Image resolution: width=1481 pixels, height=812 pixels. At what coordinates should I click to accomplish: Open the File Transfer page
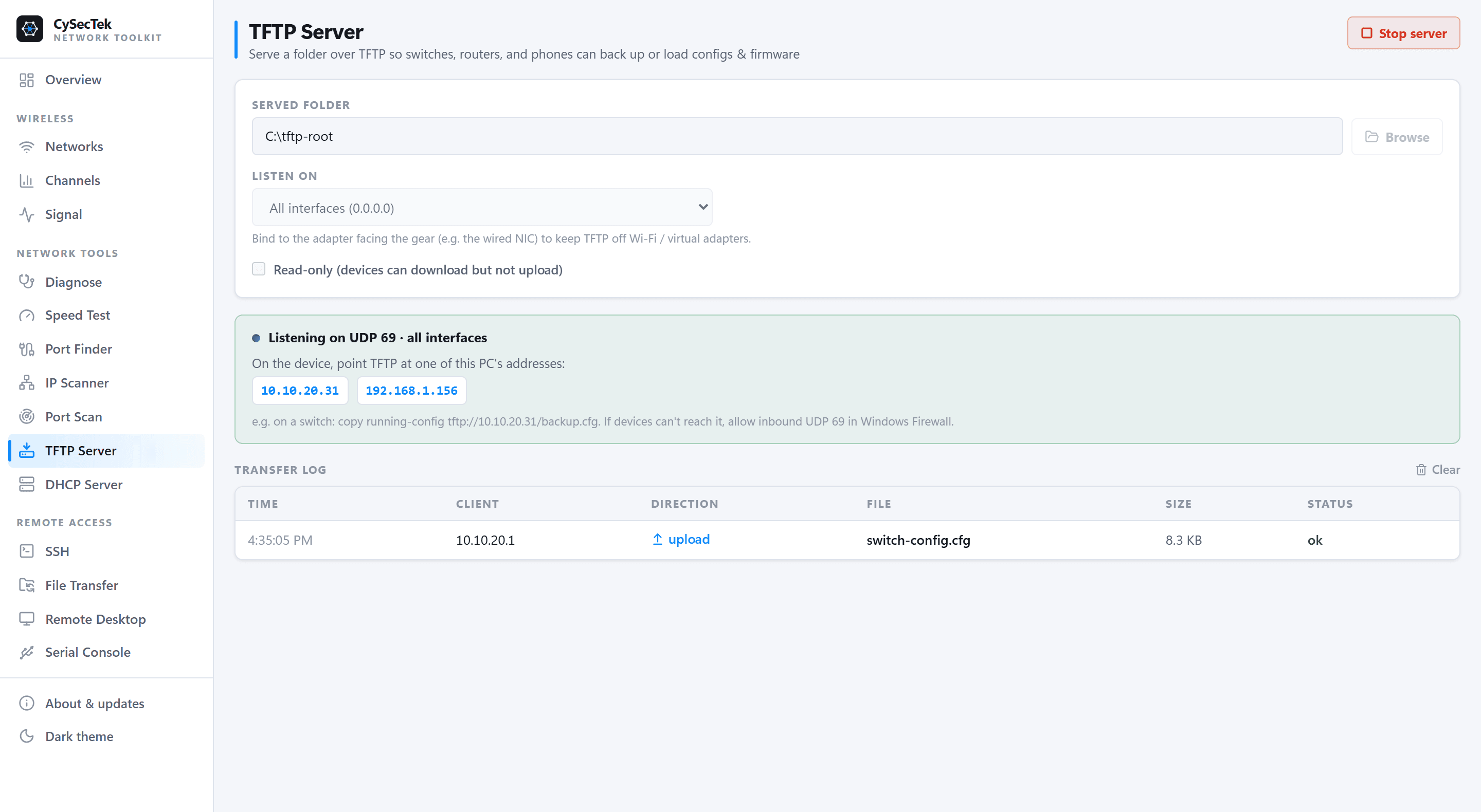tap(106, 585)
